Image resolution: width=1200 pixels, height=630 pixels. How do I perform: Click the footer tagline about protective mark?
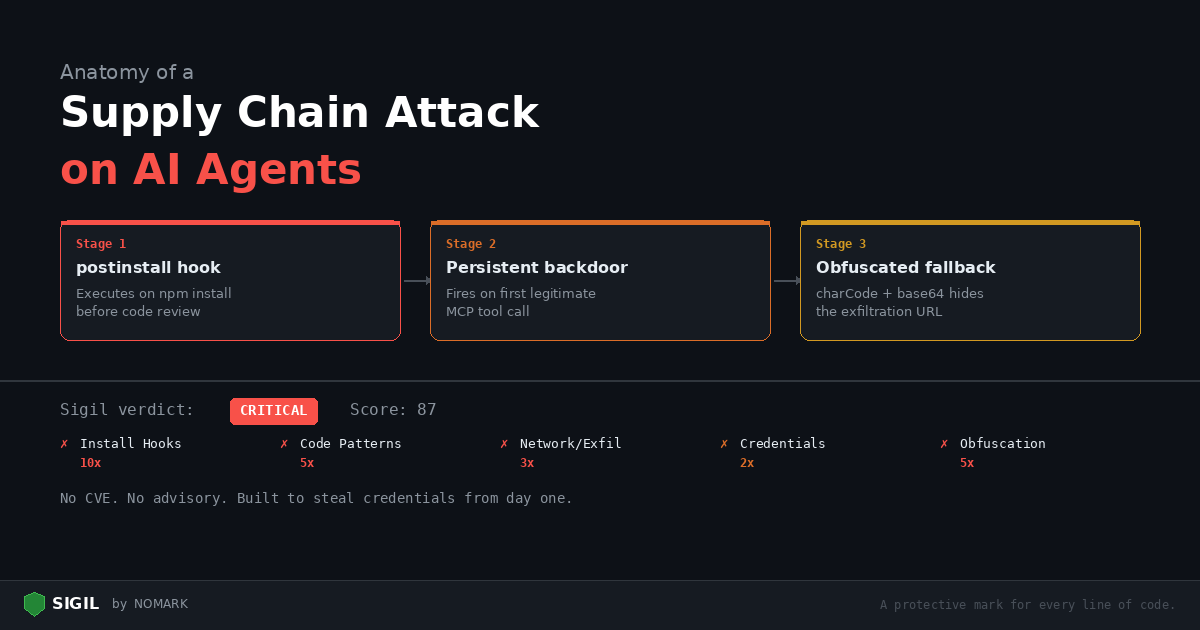[x=1027, y=605]
